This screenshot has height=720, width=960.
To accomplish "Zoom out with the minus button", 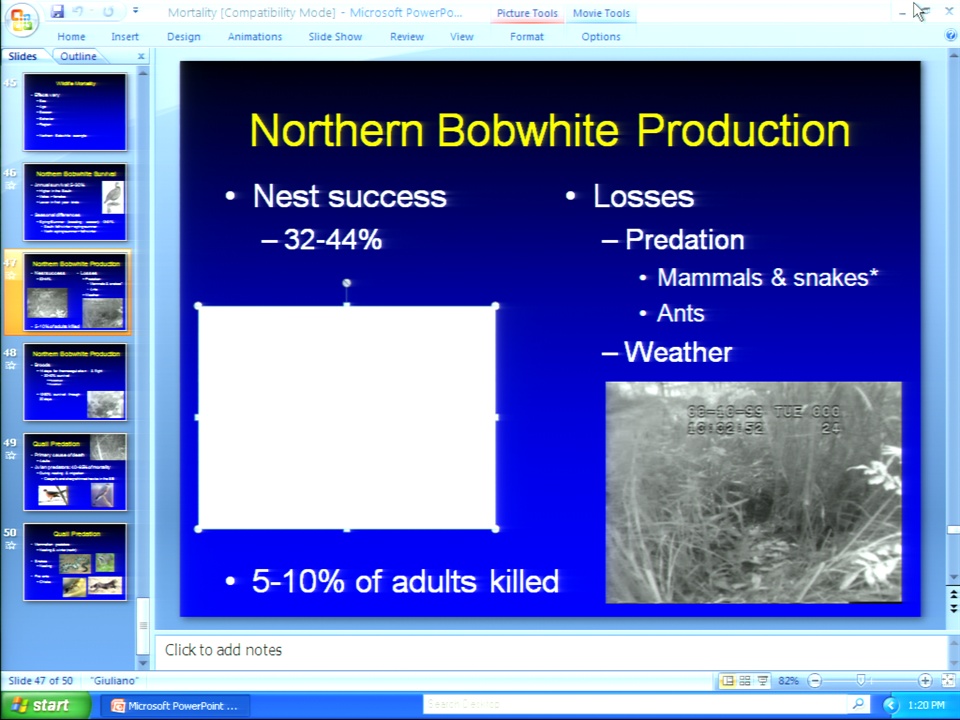I will (815, 680).
